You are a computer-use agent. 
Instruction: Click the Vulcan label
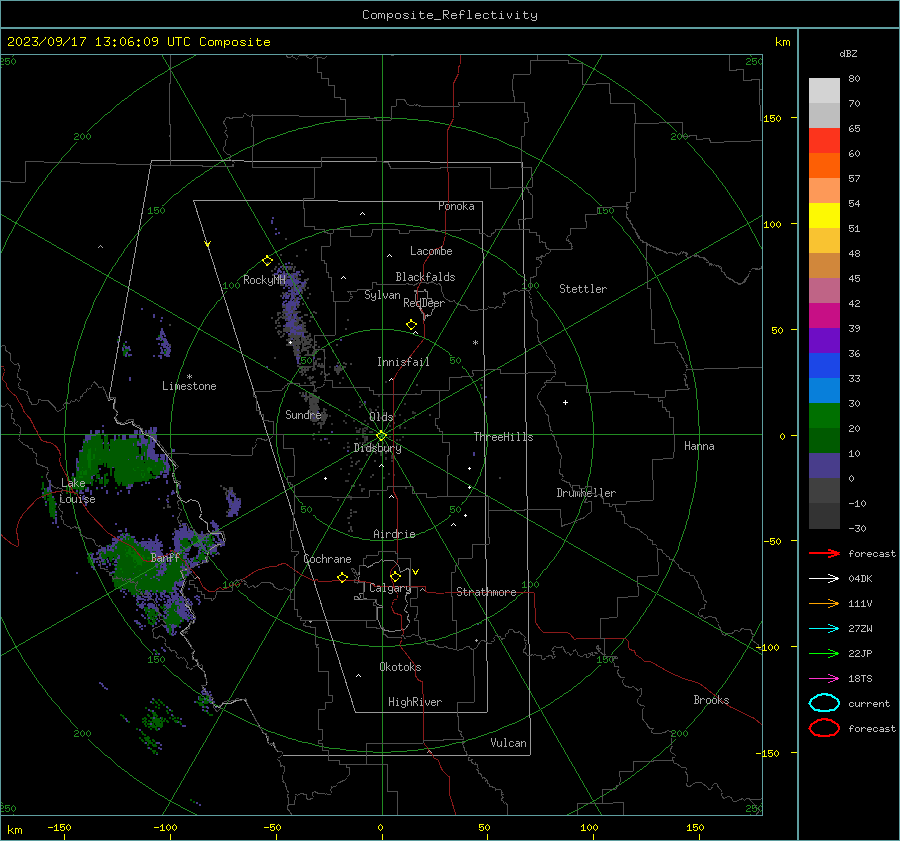pyautogui.click(x=508, y=743)
